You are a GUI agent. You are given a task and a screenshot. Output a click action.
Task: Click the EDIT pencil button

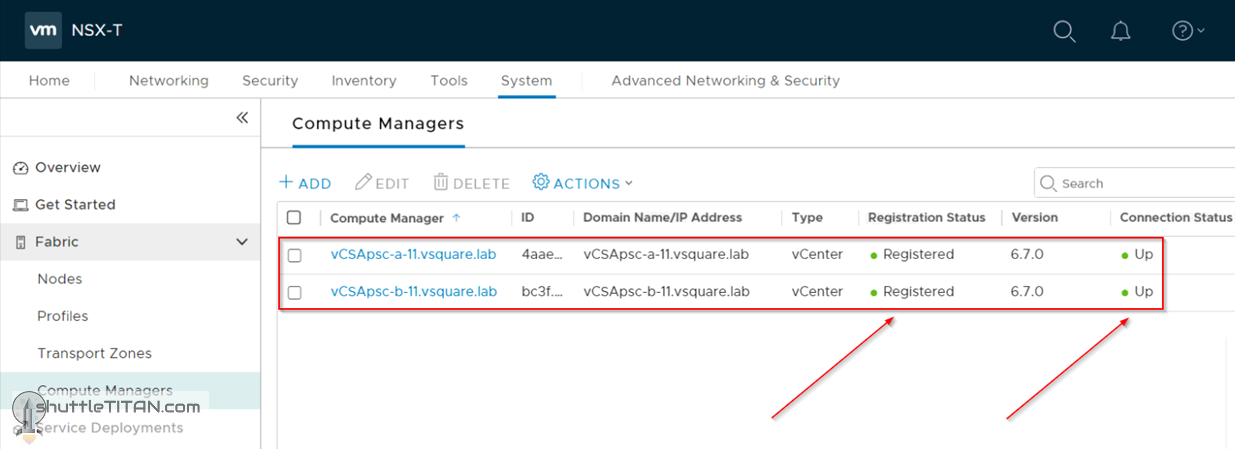382,184
